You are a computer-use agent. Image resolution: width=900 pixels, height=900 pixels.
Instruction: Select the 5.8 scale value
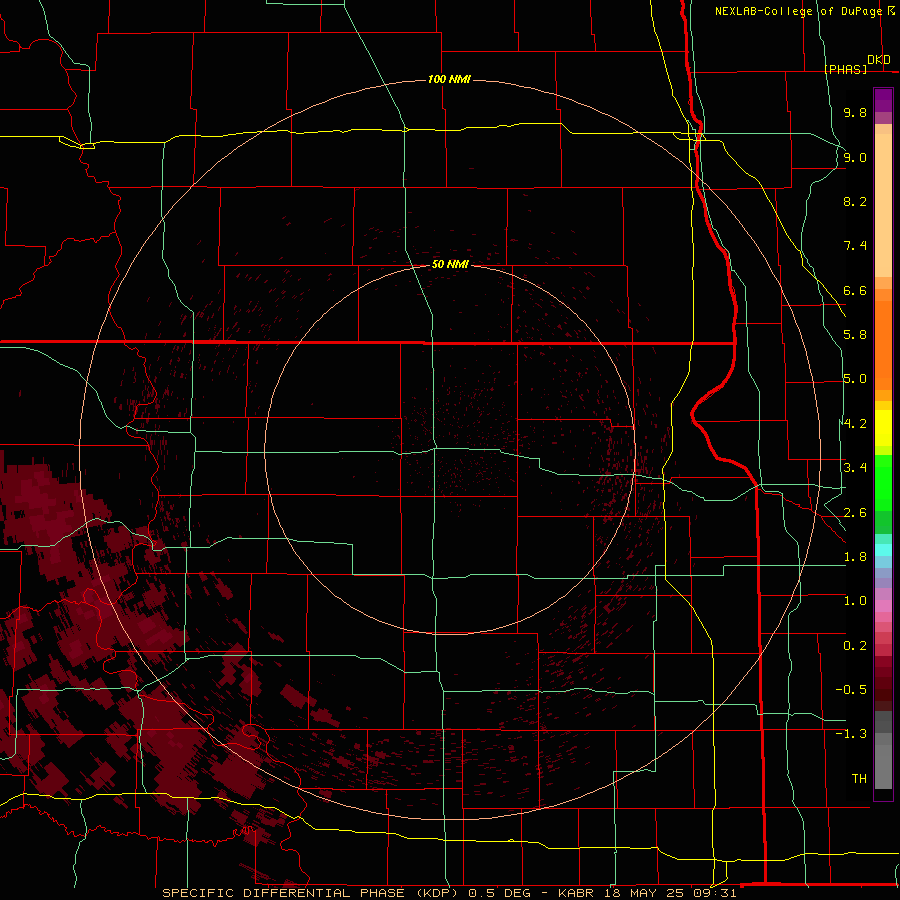pyautogui.click(x=855, y=335)
